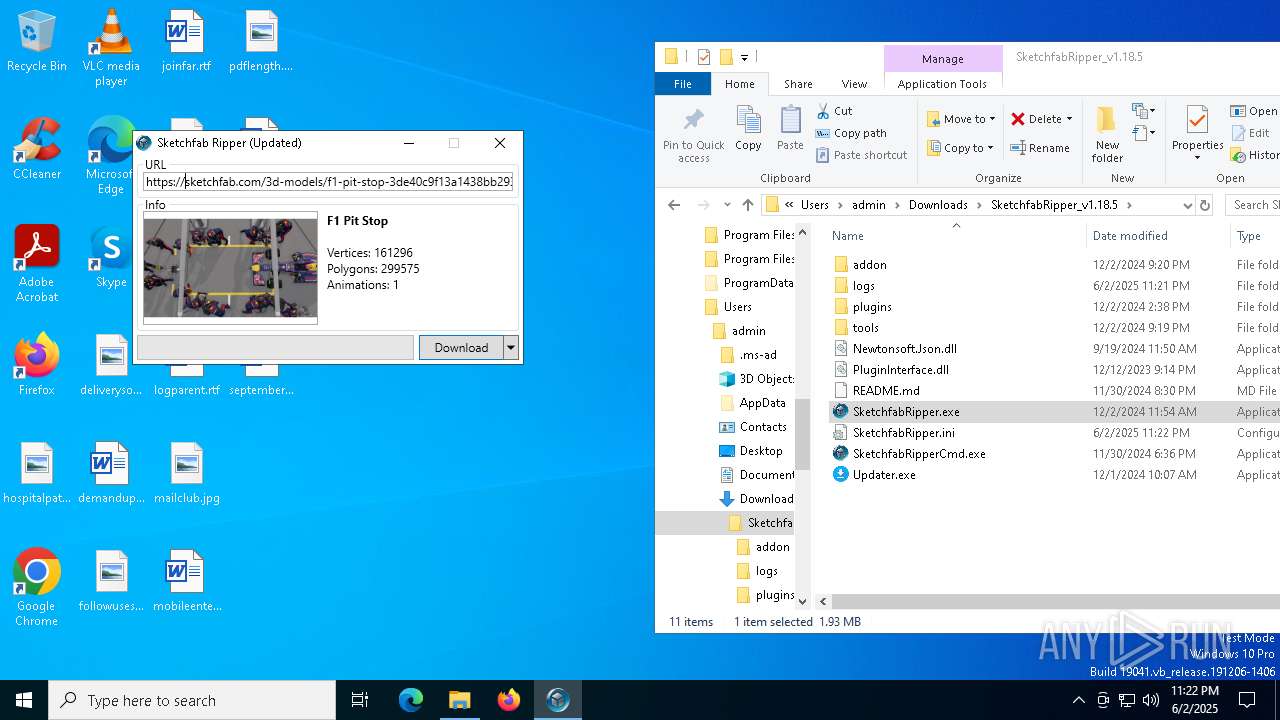Select Newtonsoft.Json.dll file

tap(904, 349)
